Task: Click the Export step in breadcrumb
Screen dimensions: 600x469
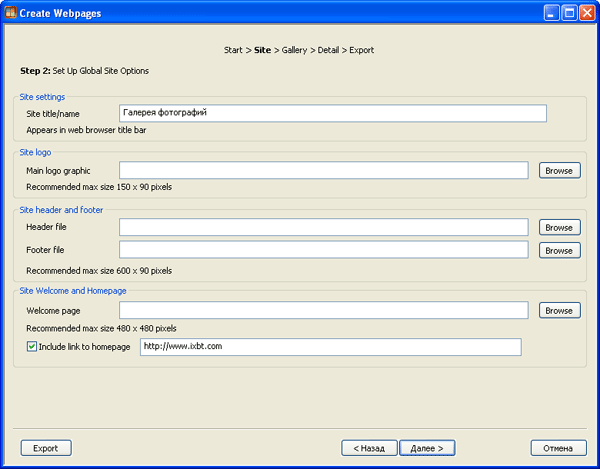Action: pos(362,50)
